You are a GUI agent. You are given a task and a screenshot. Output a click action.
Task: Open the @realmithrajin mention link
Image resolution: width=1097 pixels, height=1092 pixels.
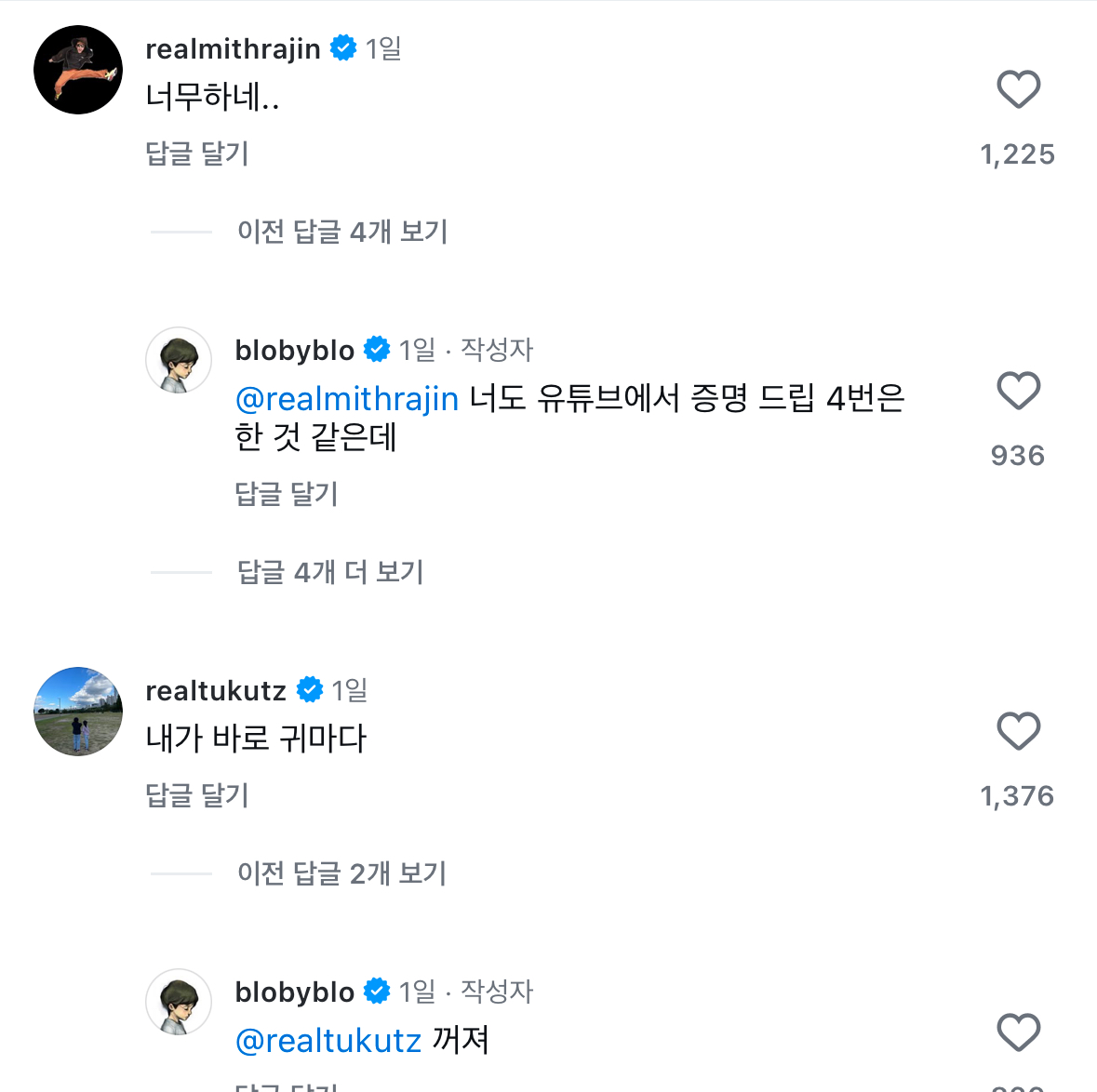tap(347, 398)
